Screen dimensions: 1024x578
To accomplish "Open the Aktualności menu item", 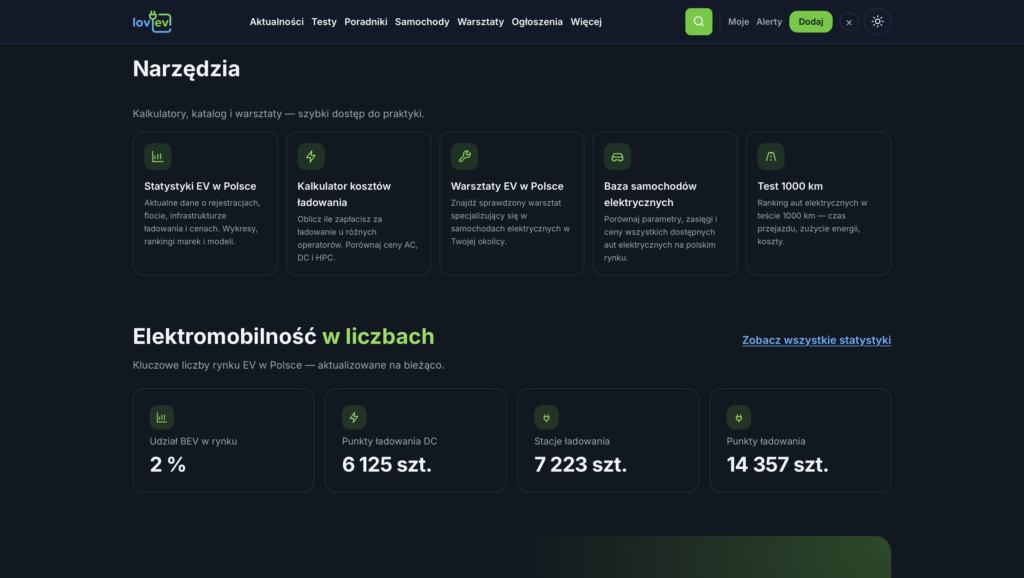I will tap(276, 22).
